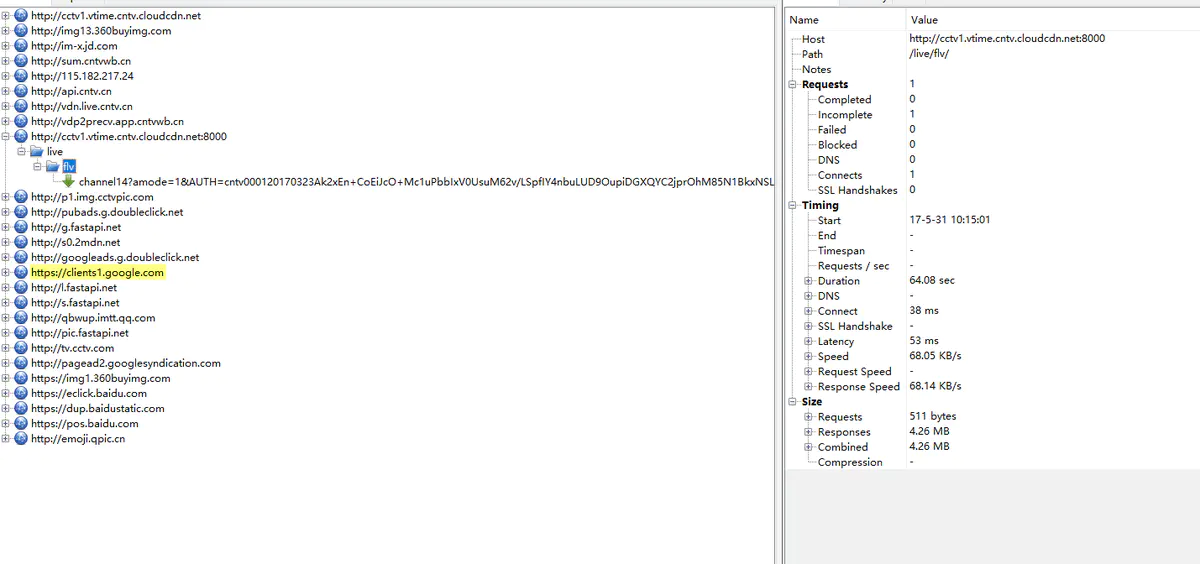Click the globe icon beside pubads.g.doubleclick.net
The width and height of the screenshot is (1200, 564).
point(21,212)
